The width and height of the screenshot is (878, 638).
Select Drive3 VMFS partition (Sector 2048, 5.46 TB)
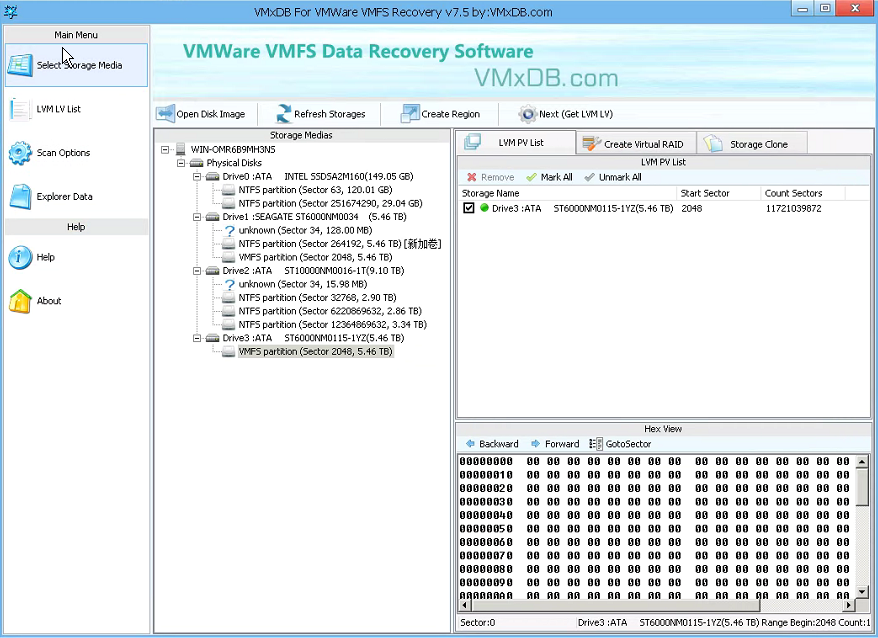coord(315,351)
